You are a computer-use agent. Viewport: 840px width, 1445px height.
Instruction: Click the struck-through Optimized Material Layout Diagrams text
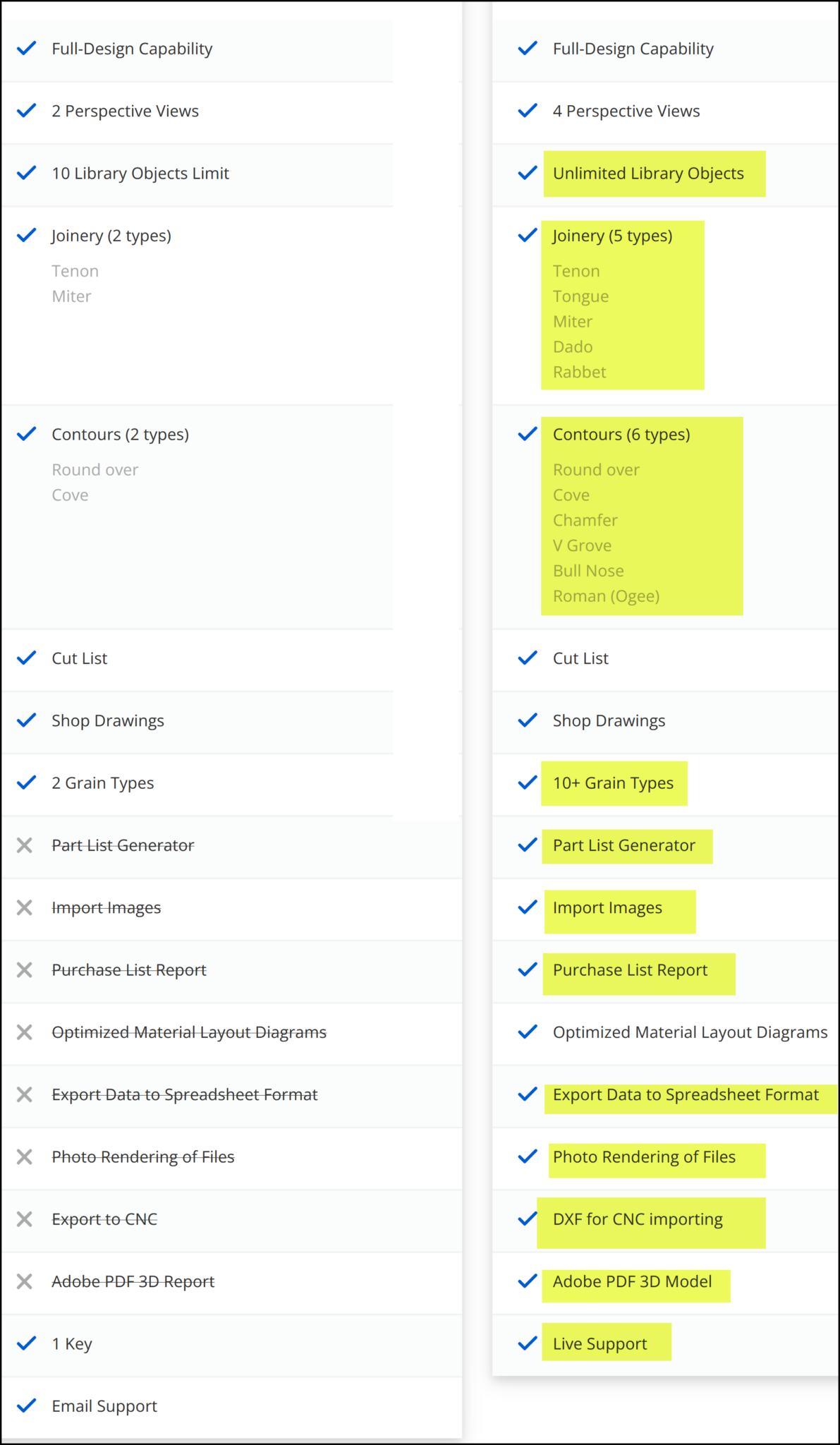pyautogui.click(x=189, y=1032)
